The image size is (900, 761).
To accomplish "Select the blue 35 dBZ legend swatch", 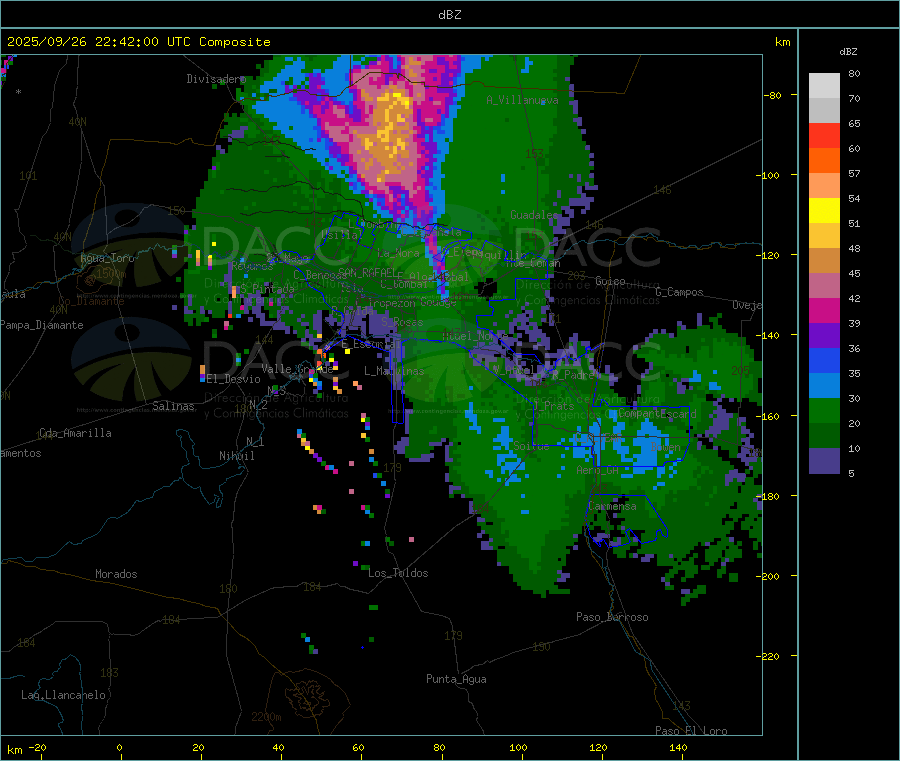I will [824, 360].
